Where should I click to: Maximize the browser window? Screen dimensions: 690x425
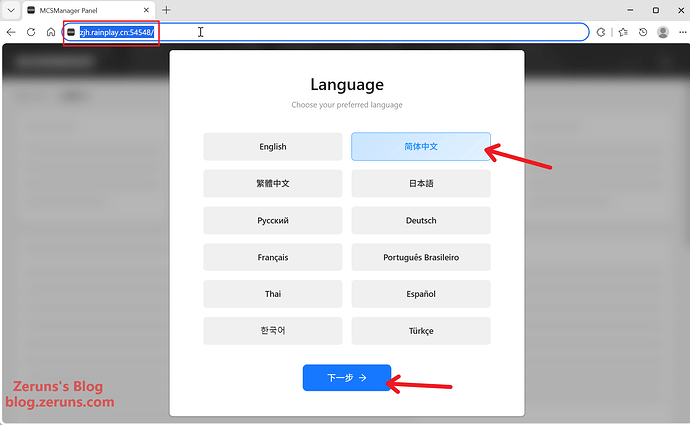tap(656, 10)
